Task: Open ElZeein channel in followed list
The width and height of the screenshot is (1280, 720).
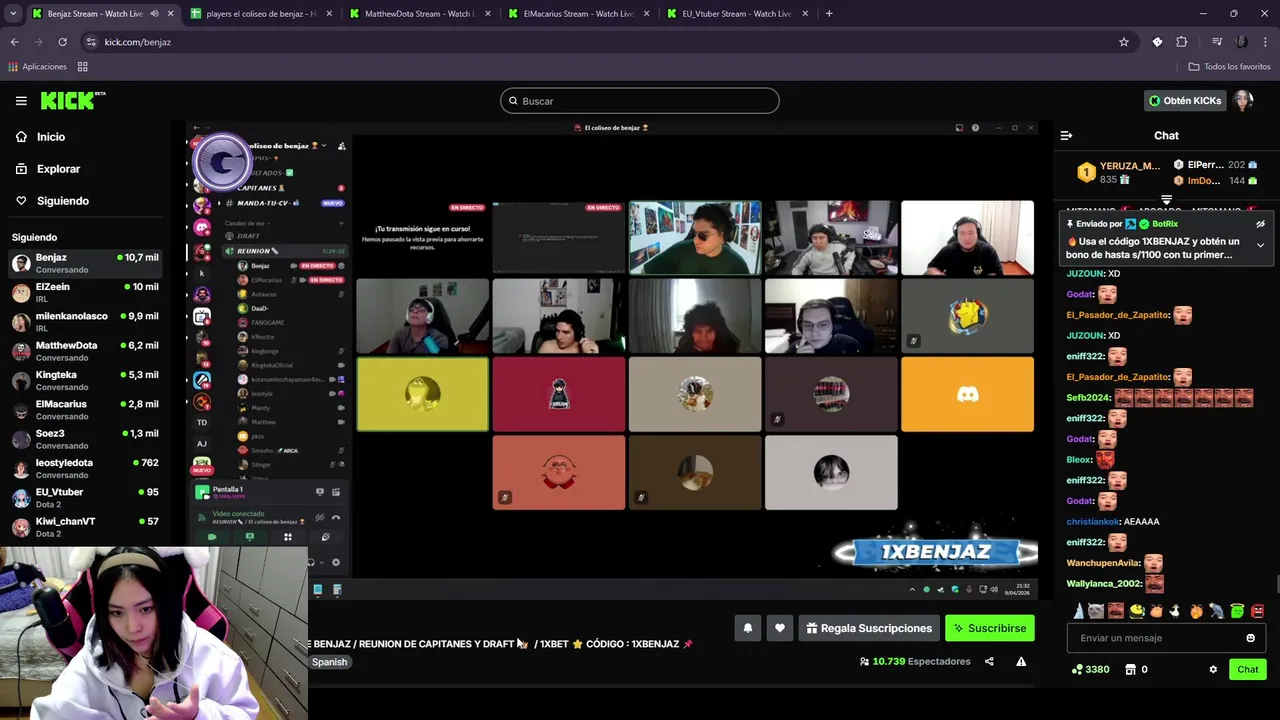Action: [x=85, y=292]
